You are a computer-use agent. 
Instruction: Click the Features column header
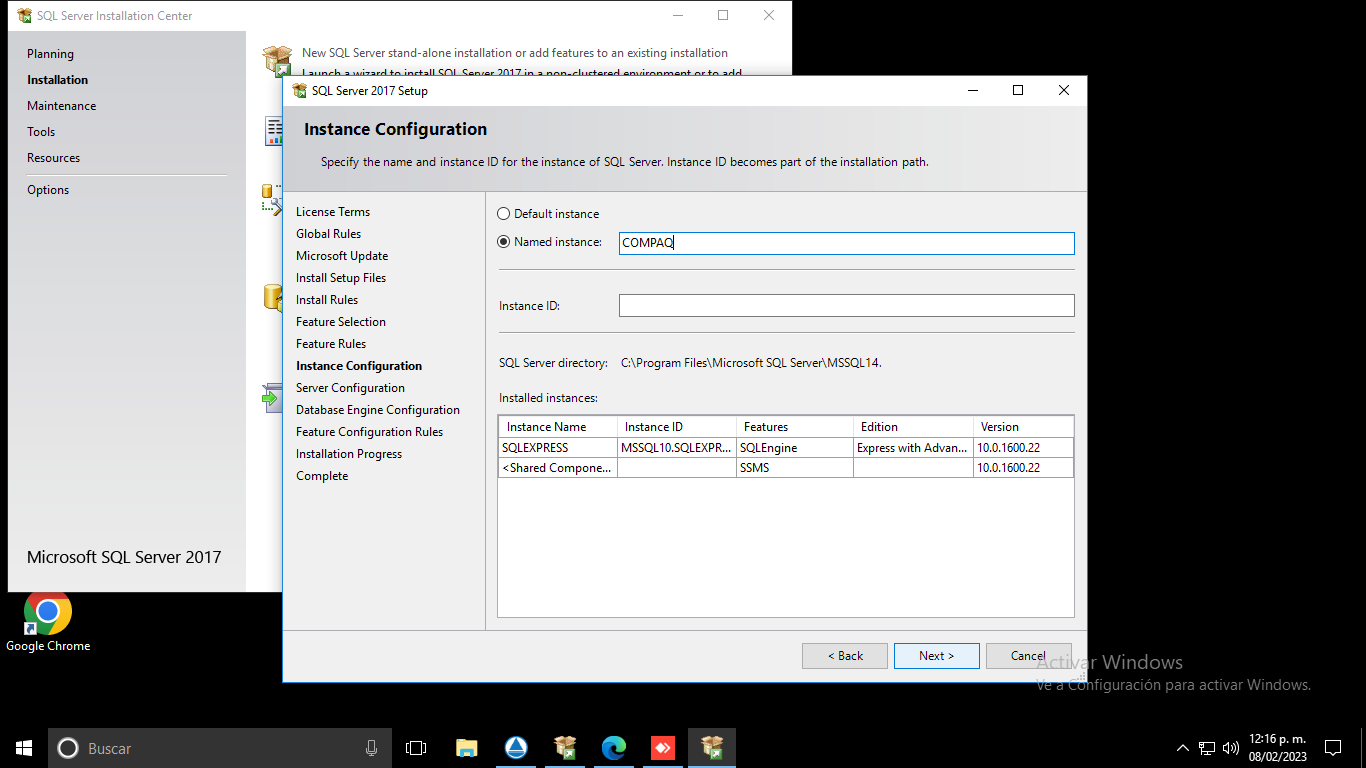pos(794,427)
